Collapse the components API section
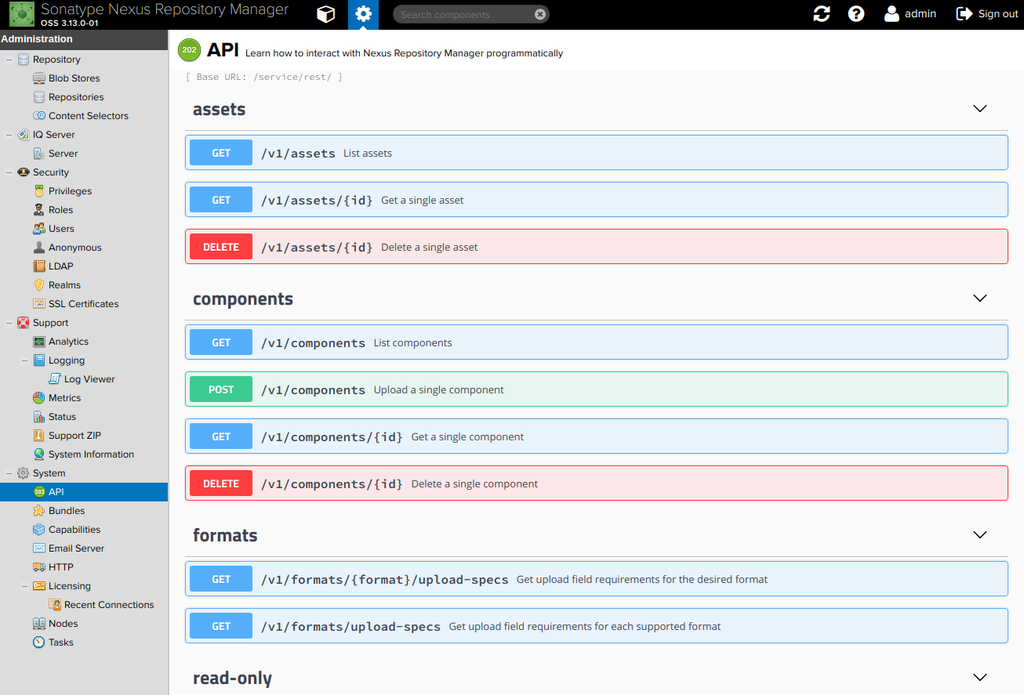 [x=980, y=298]
